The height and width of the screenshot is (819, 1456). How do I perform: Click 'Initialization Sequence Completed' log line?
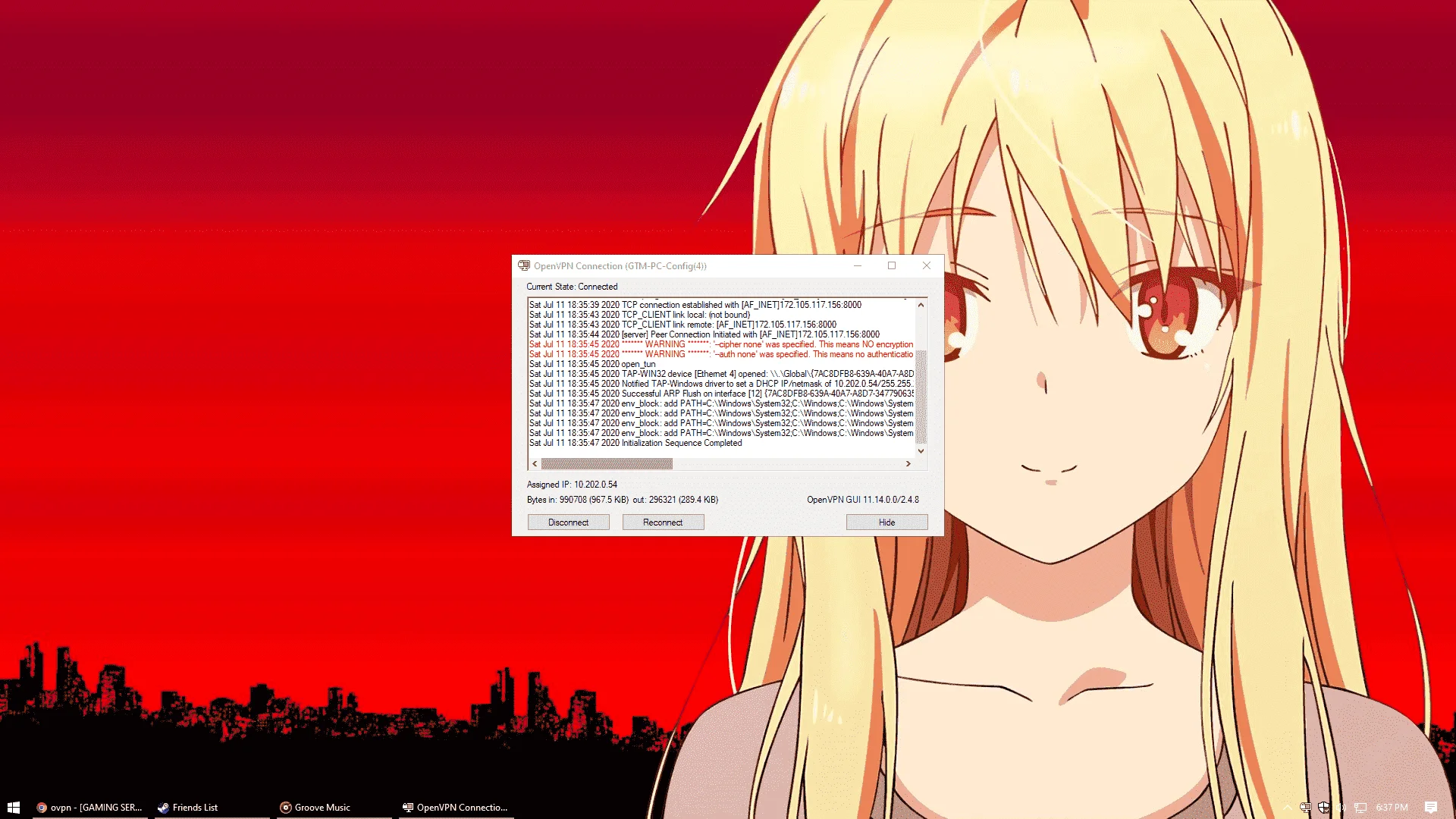pos(635,443)
